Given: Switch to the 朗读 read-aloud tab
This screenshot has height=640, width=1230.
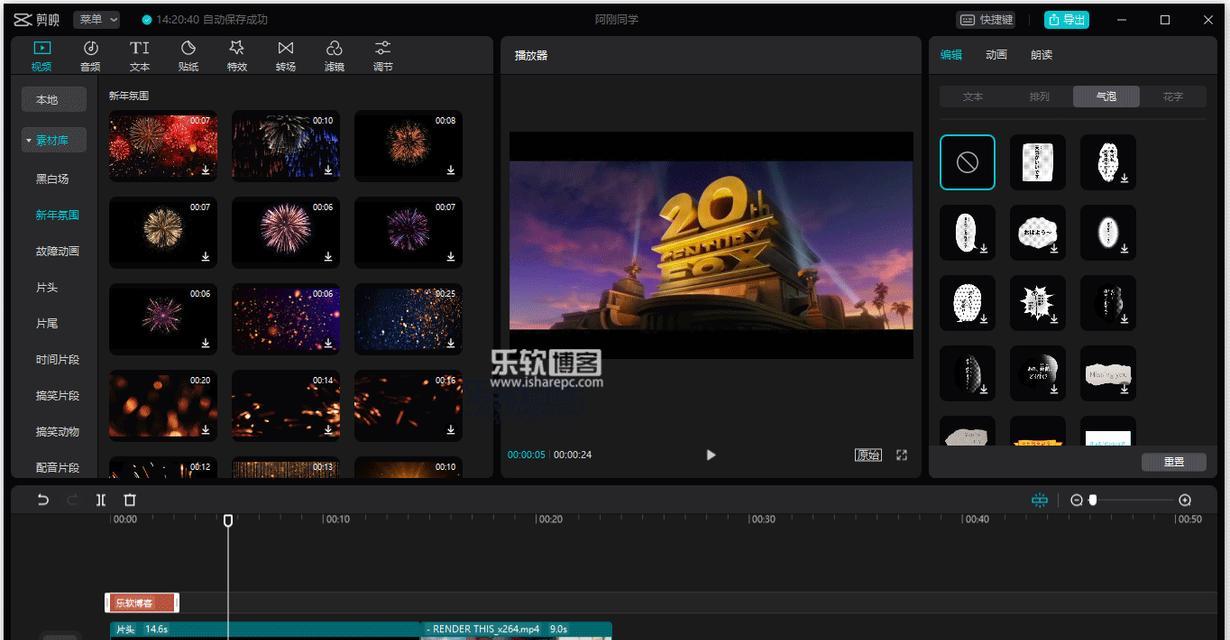Looking at the screenshot, I should coord(1041,55).
